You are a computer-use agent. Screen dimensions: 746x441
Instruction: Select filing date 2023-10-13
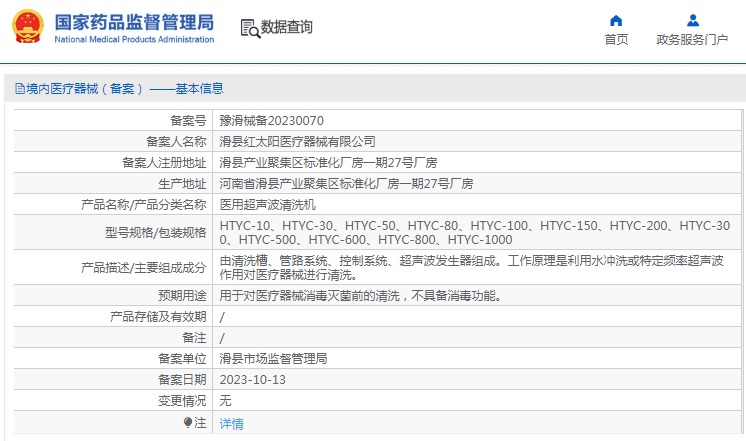point(253,380)
